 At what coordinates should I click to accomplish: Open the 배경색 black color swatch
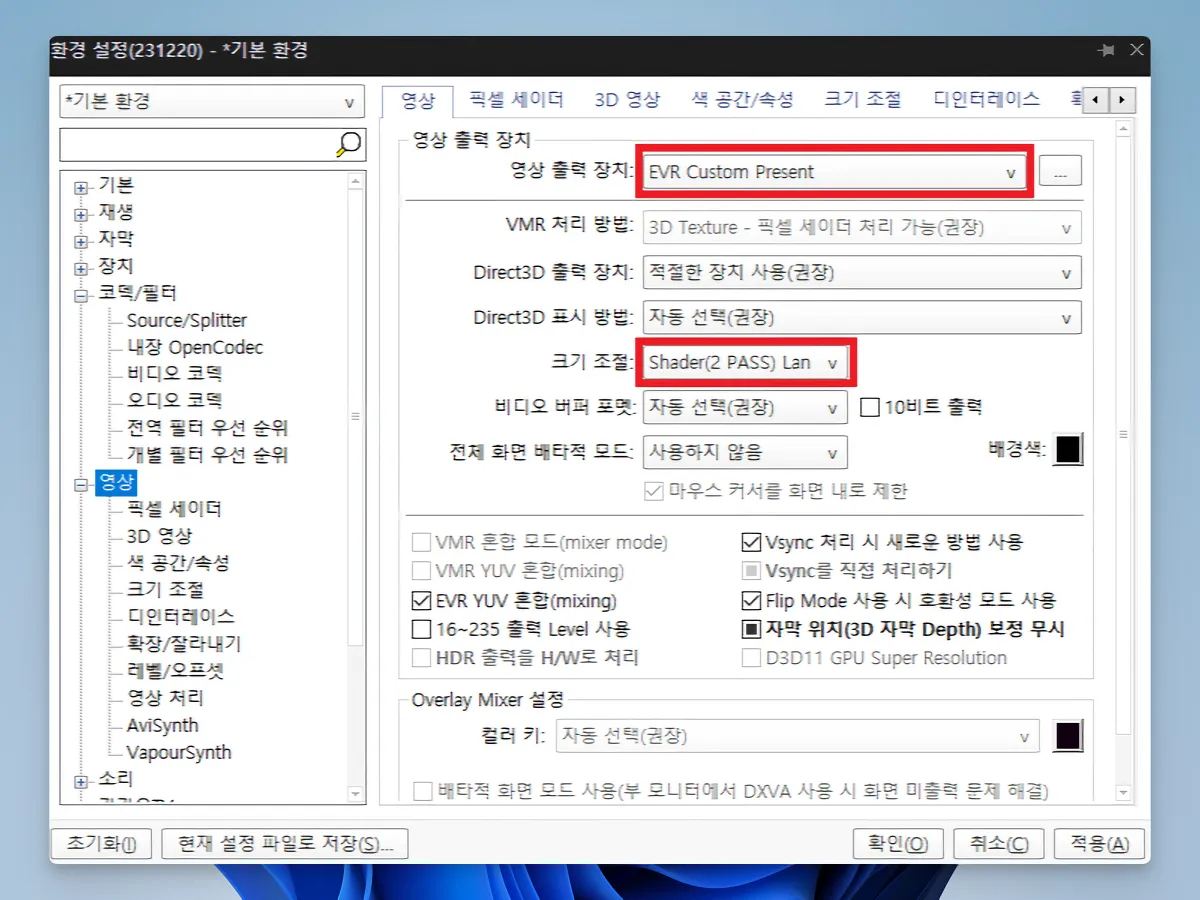point(1068,449)
